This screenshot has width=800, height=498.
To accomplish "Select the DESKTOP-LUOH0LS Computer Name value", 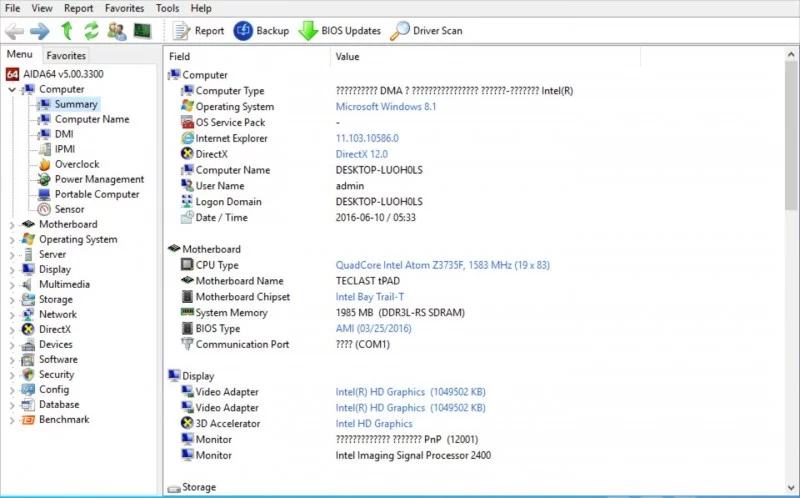I will [x=379, y=170].
